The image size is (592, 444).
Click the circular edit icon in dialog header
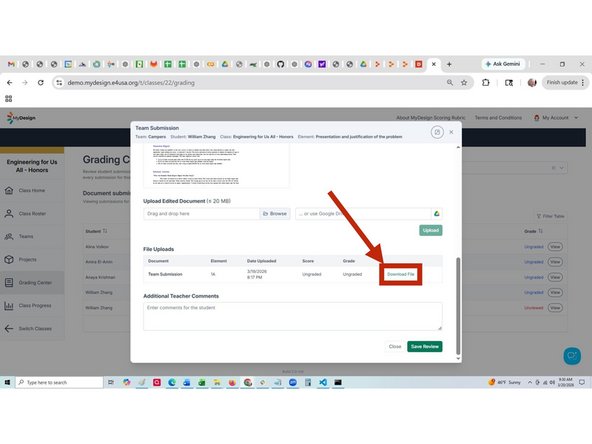pyautogui.click(x=437, y=132)
